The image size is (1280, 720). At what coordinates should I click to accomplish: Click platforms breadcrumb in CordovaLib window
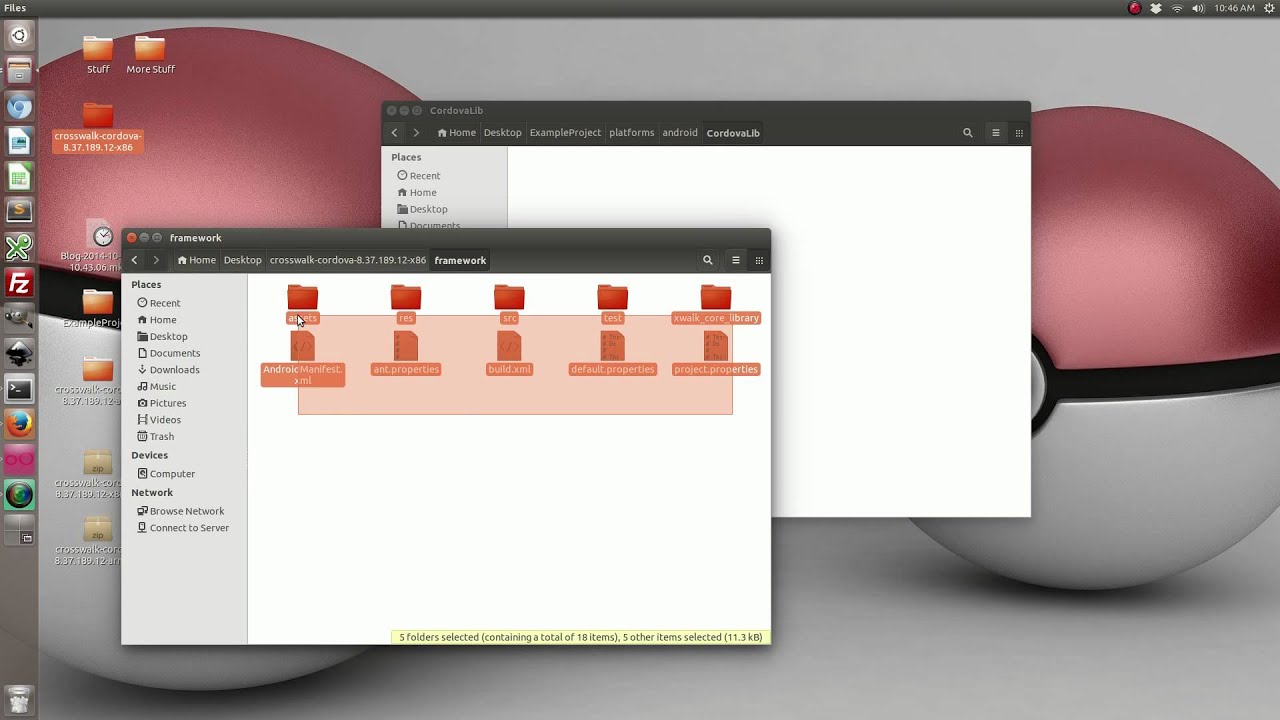tap(632, 133)
